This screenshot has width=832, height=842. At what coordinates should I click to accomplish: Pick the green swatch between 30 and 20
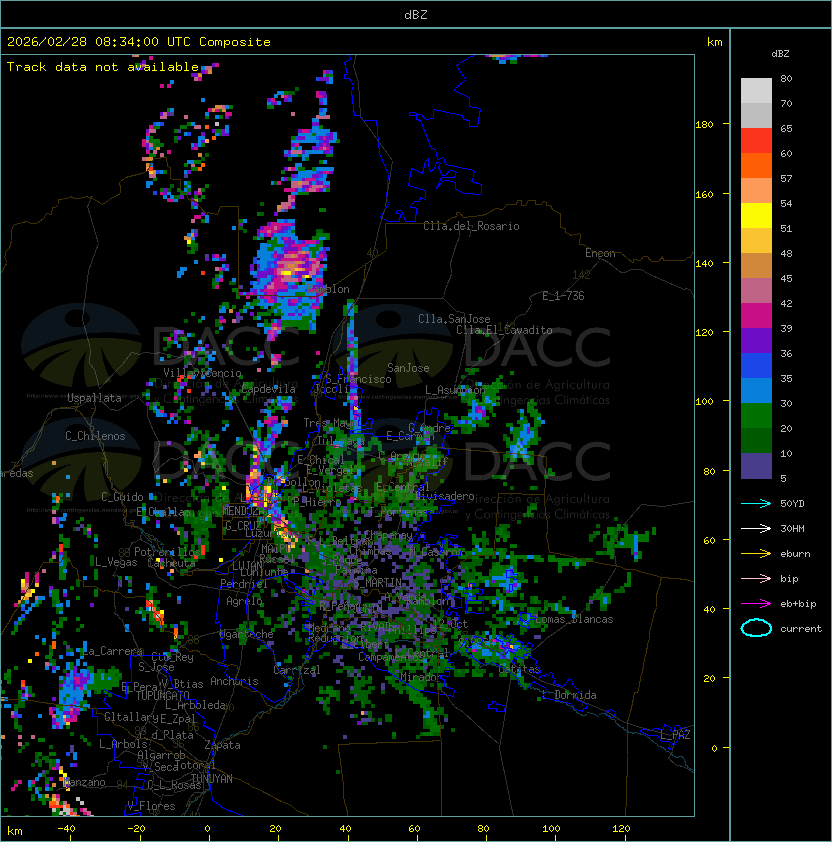tap(756, 416)
